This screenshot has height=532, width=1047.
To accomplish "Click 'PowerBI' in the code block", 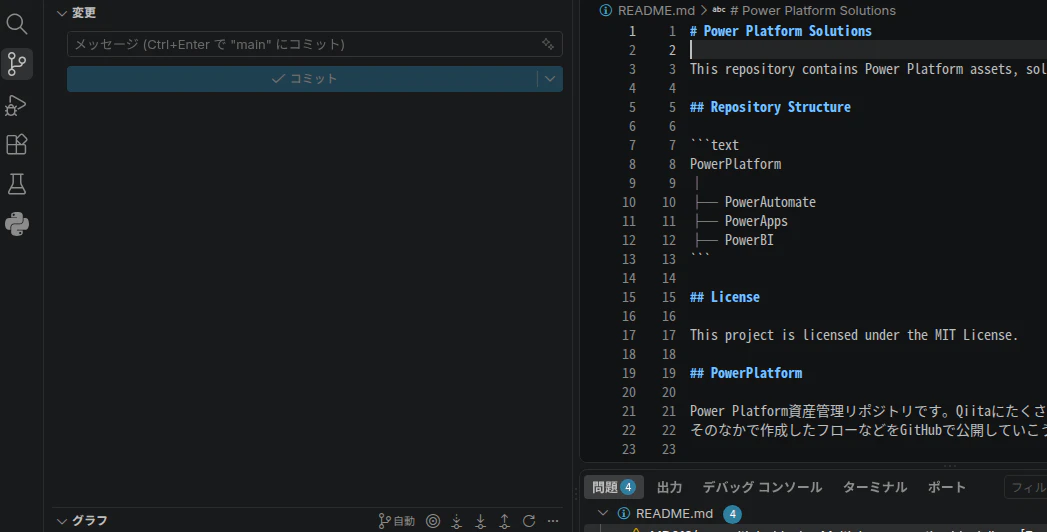I will (x=749, y=240).
